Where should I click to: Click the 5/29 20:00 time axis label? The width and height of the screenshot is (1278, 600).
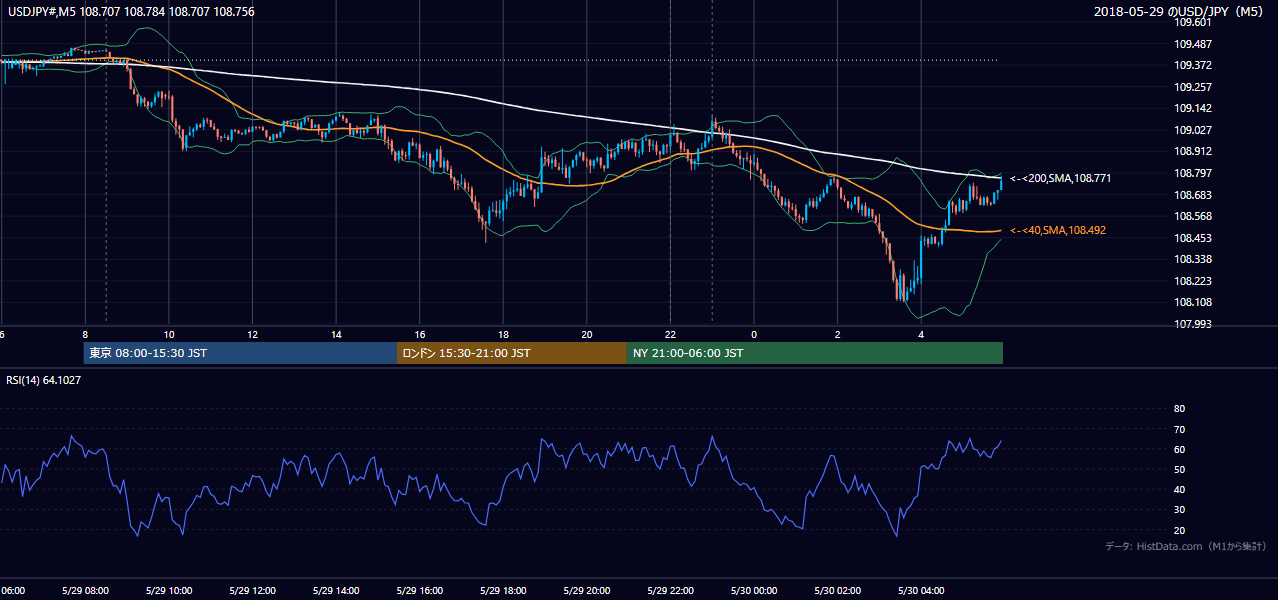587,590
